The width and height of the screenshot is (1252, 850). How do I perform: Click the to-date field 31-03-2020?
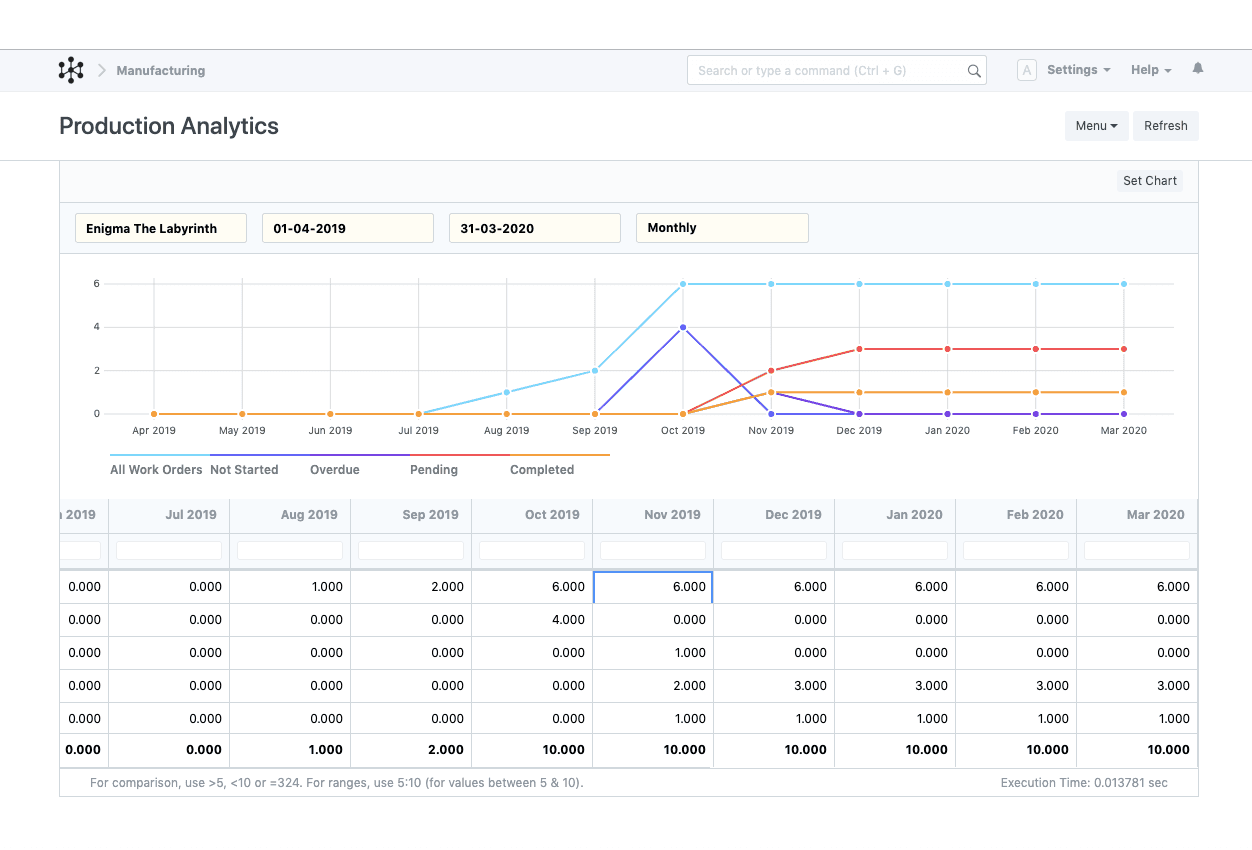coord(535,228)
